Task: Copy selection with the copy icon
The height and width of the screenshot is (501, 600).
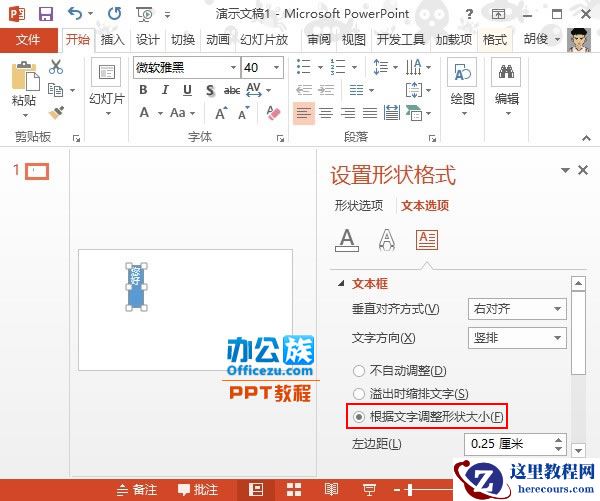Action: click(x=55, y=90)
